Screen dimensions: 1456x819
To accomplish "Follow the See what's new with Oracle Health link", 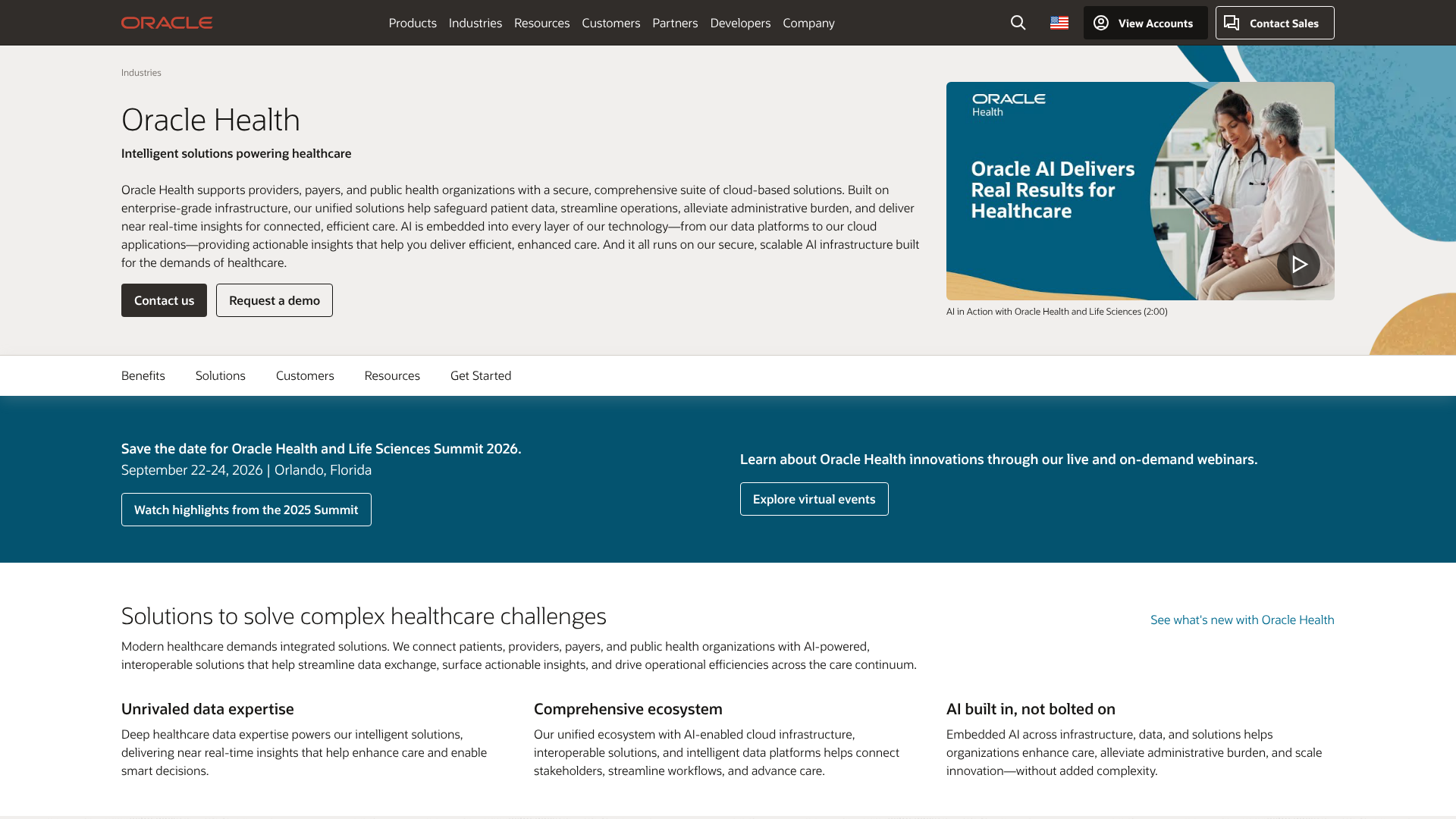I will tap(1241, 620).
